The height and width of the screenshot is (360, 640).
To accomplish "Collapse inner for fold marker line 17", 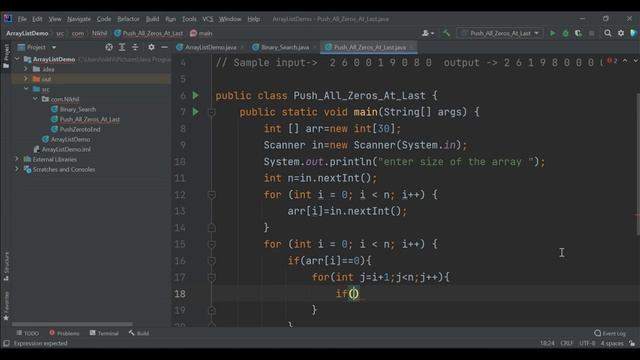I will (211, 277).
